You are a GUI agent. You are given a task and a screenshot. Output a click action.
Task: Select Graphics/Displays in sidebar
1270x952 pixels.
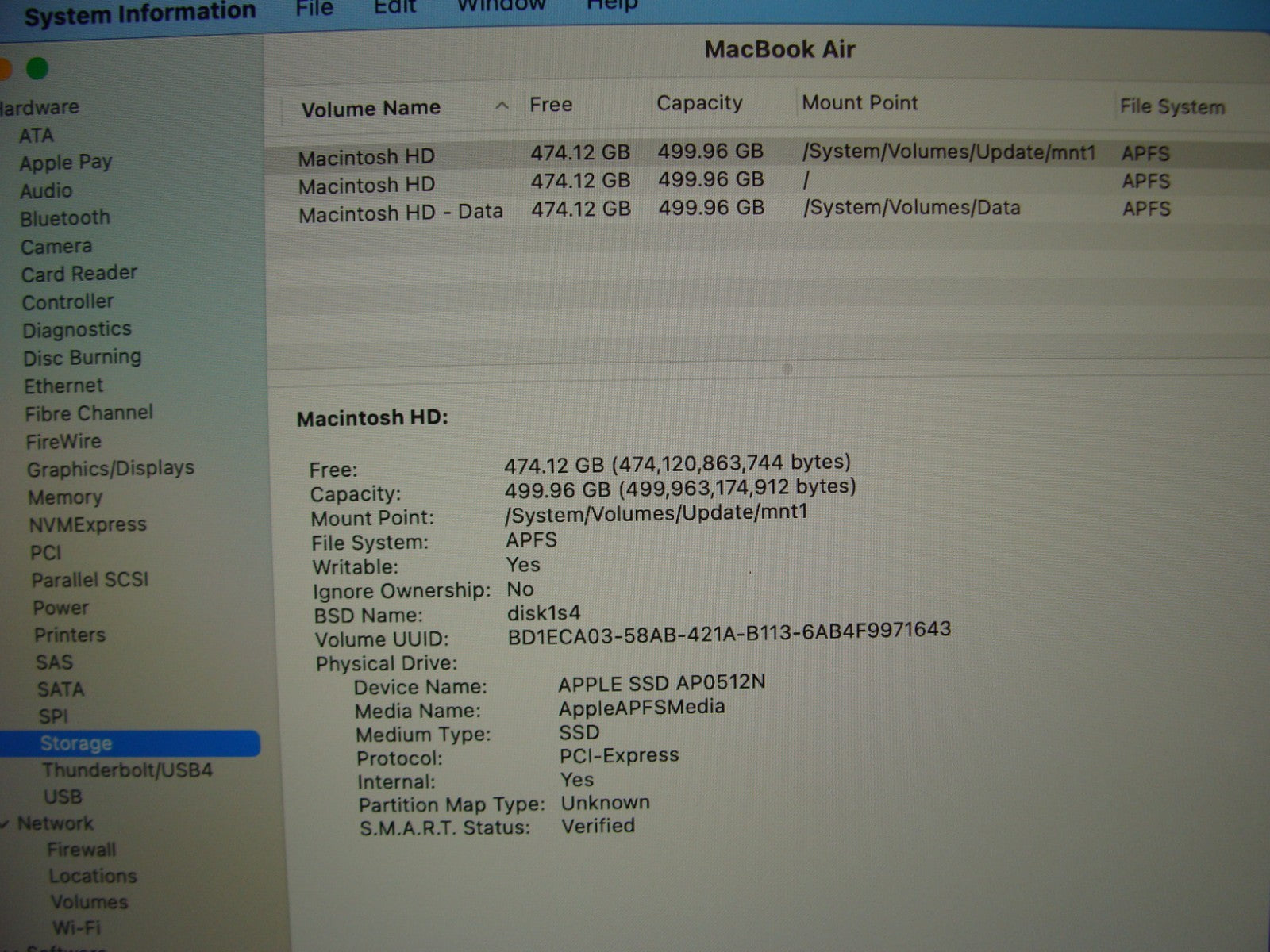coord(110,469)
